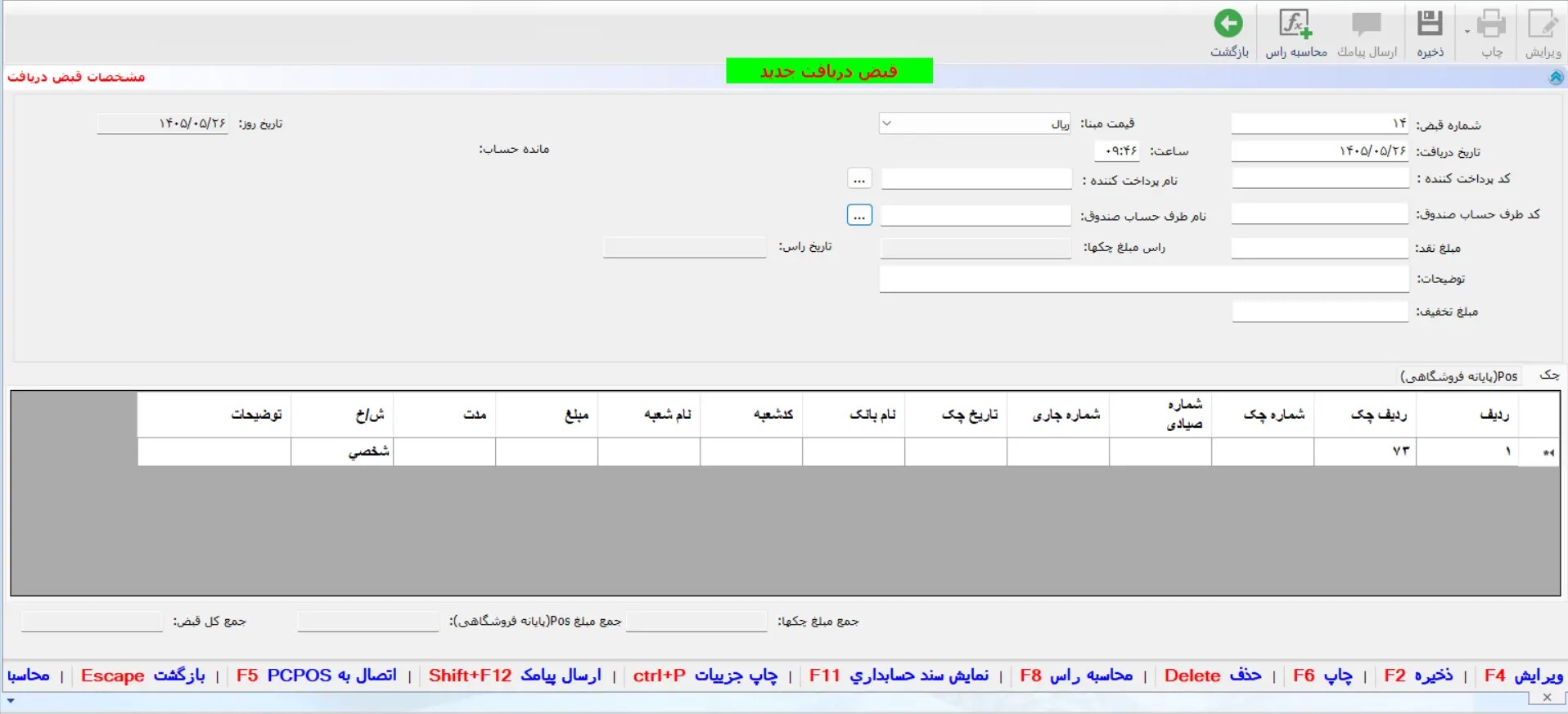Open payer name lookup ellipsis button
The height and width of the screenshot is (714, 1568).
pos(859,178)
